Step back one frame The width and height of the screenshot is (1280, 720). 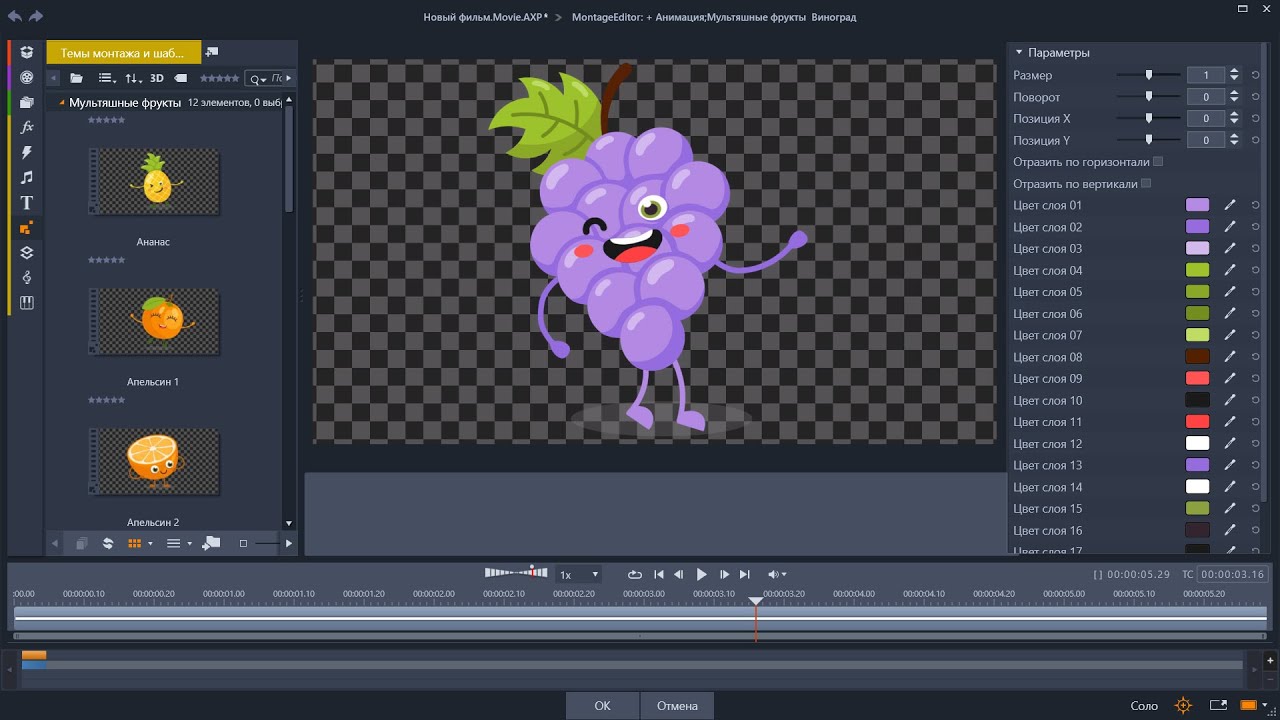(x=679, y=575)
